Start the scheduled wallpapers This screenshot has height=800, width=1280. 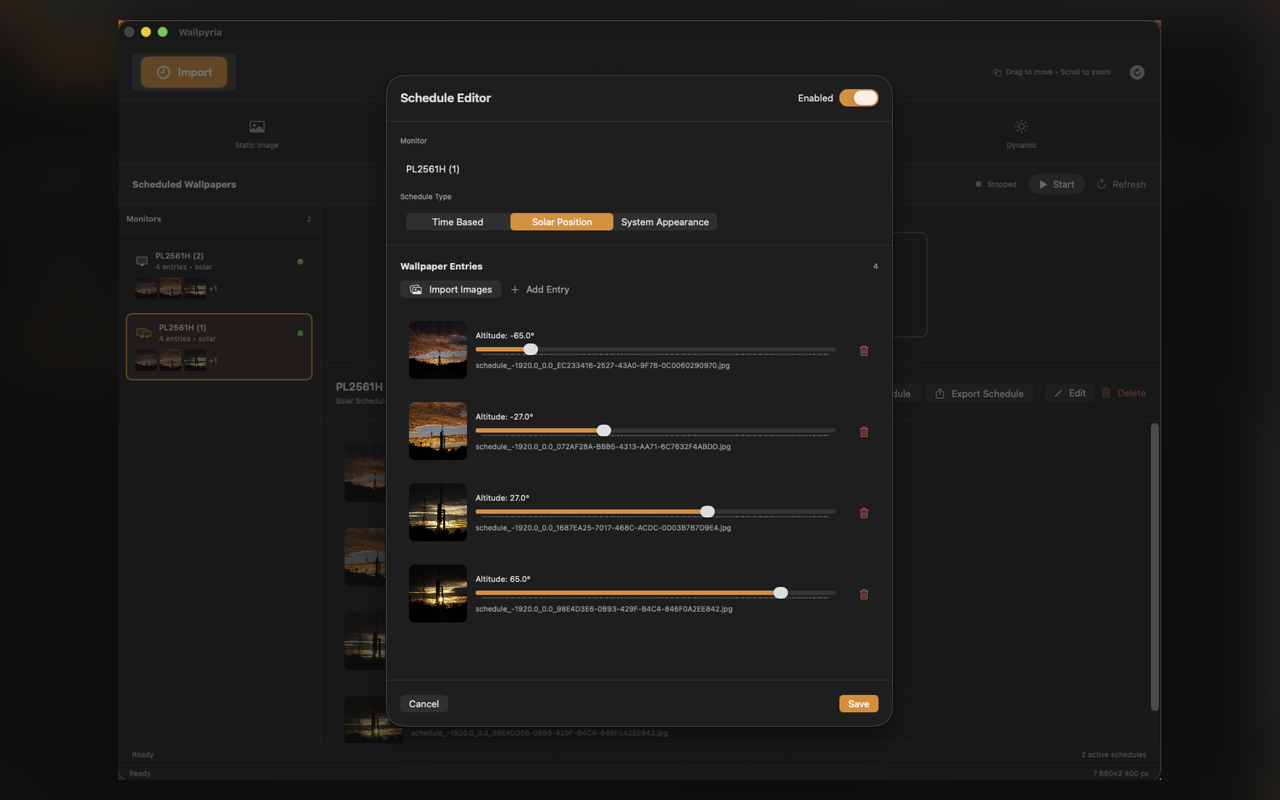tap(1056, 184)
